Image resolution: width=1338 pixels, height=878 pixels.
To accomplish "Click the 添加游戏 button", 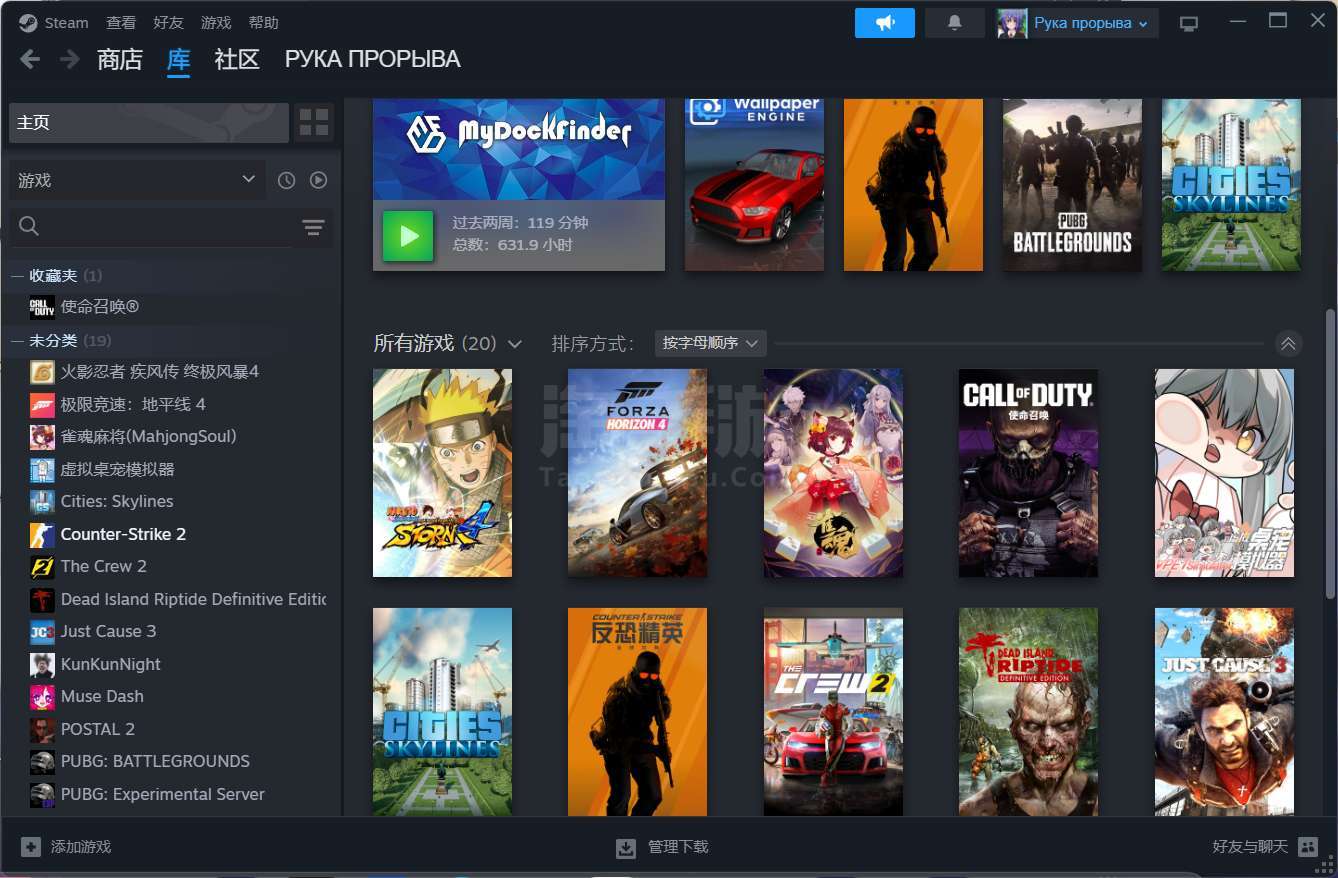I will pyautogui.click(x=67, y=847).
